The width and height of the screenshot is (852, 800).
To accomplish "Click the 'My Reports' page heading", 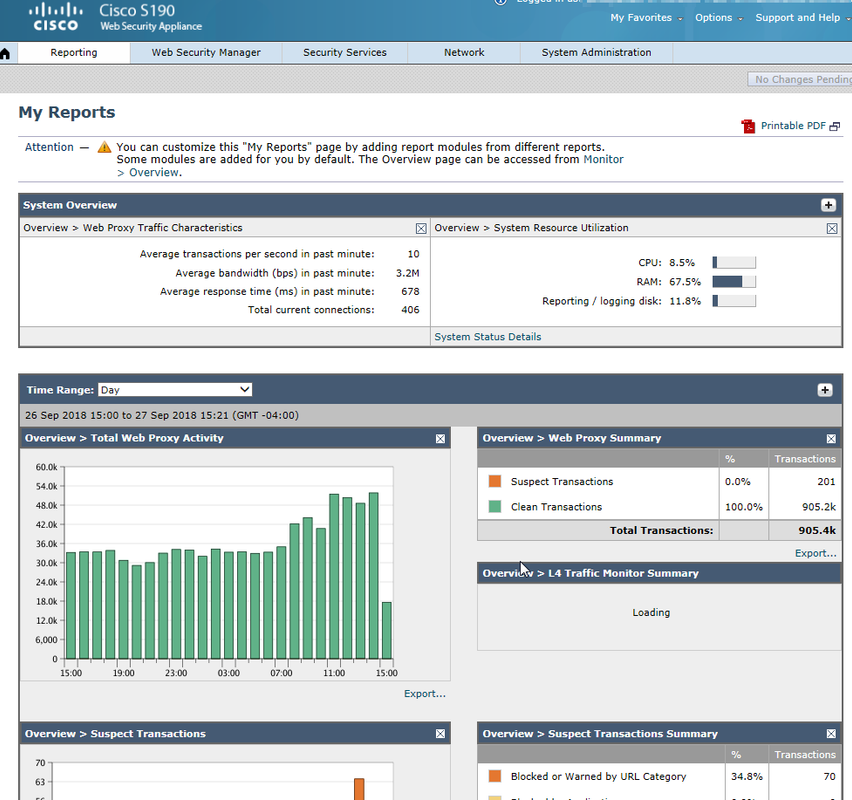I will tap(67, 112).
